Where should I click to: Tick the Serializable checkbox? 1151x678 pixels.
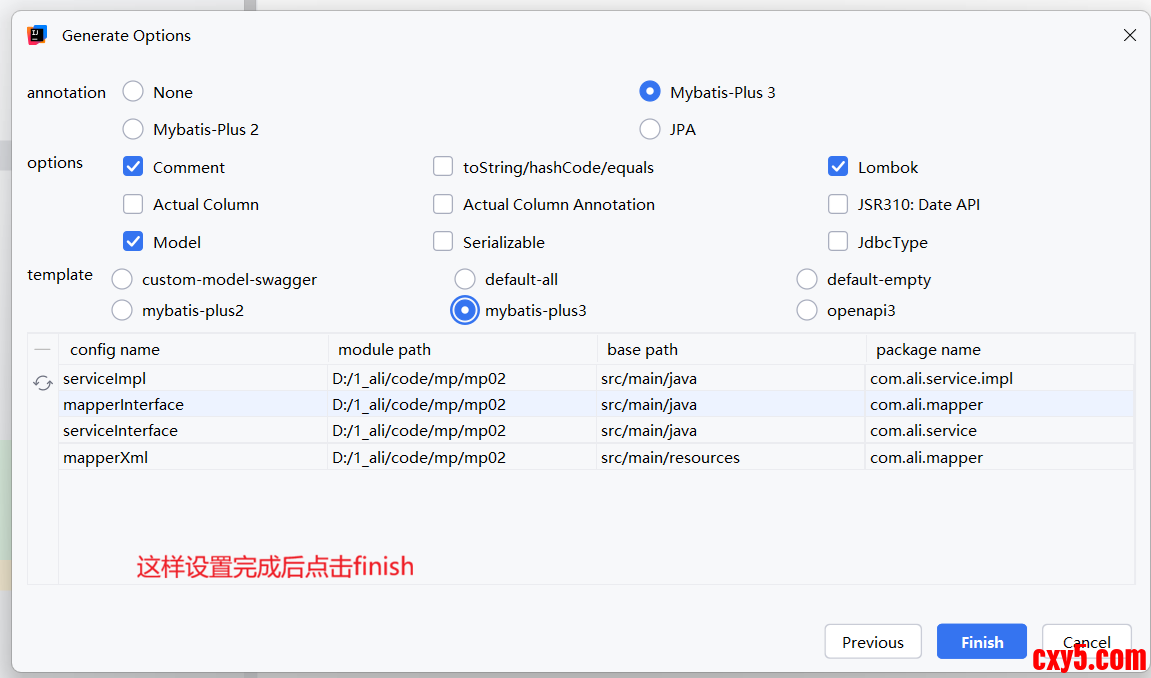(x=443, y=242)
